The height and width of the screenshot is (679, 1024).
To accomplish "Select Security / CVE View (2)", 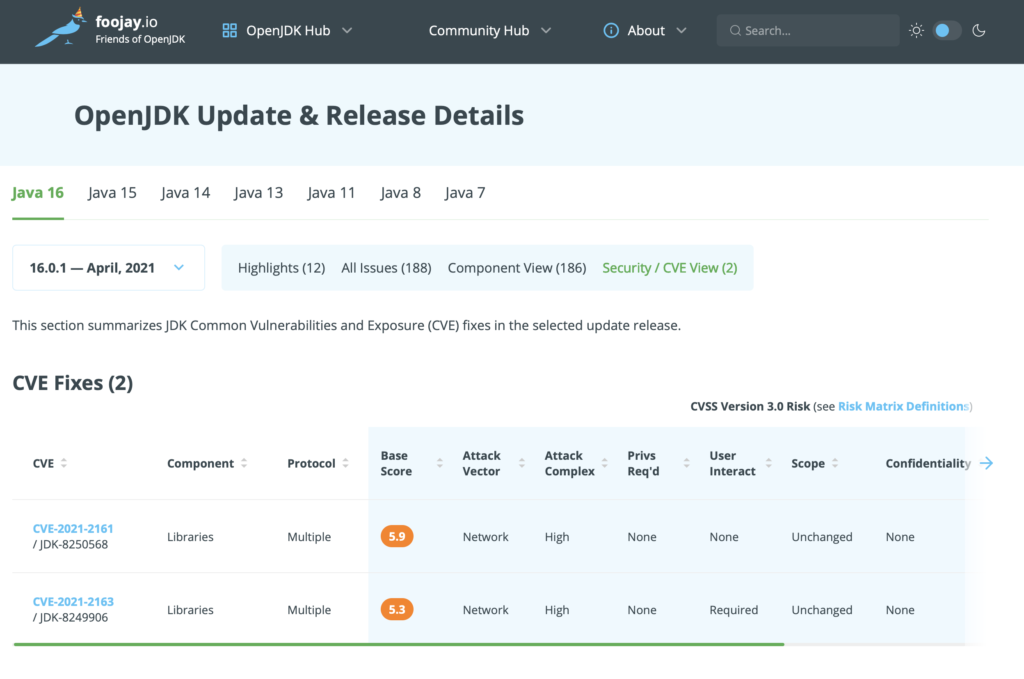I will point(669,268).
